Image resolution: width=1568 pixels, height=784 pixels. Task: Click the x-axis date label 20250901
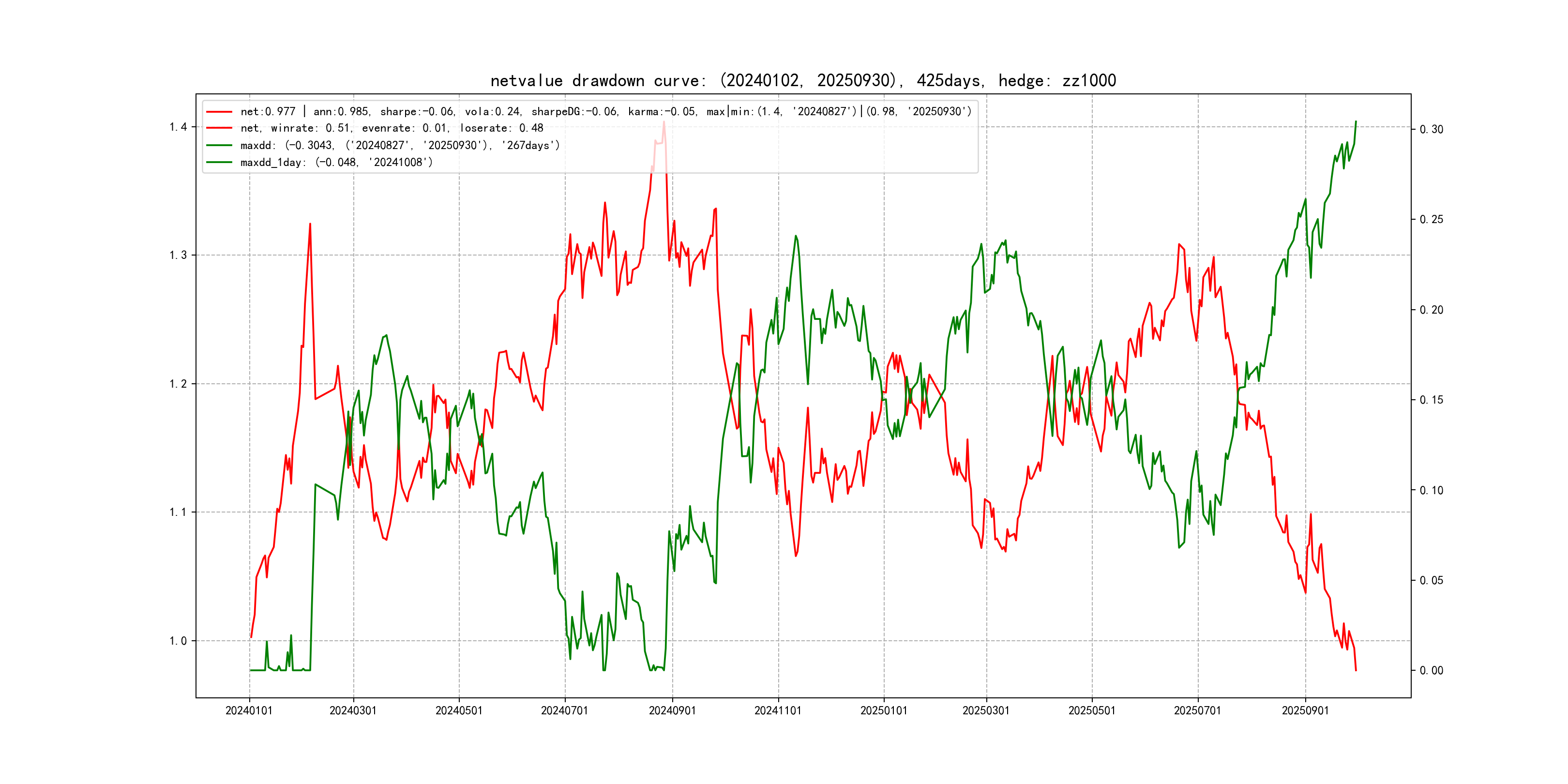click(1305, 711)
